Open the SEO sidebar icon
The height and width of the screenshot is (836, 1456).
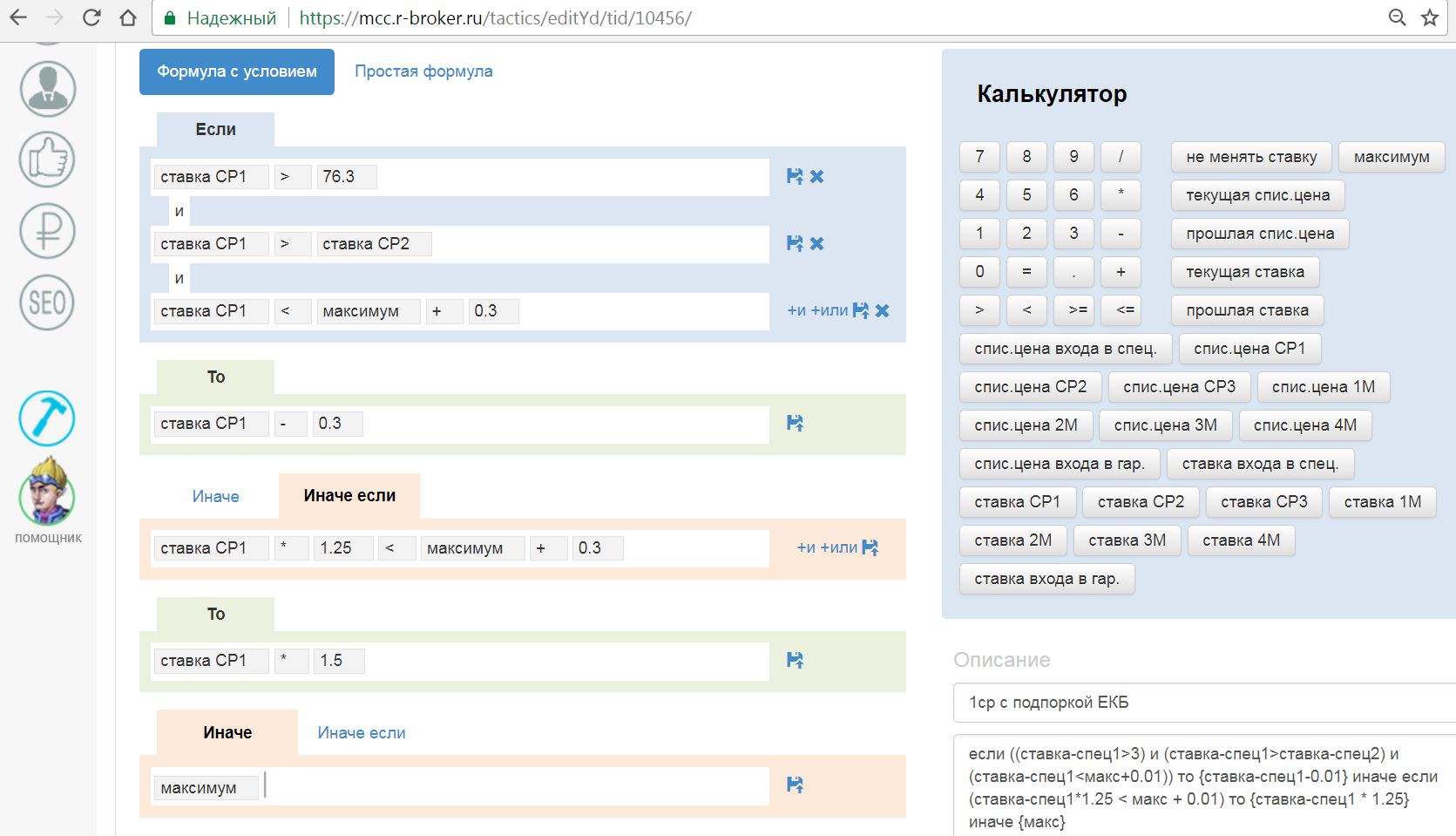(47, 302)
